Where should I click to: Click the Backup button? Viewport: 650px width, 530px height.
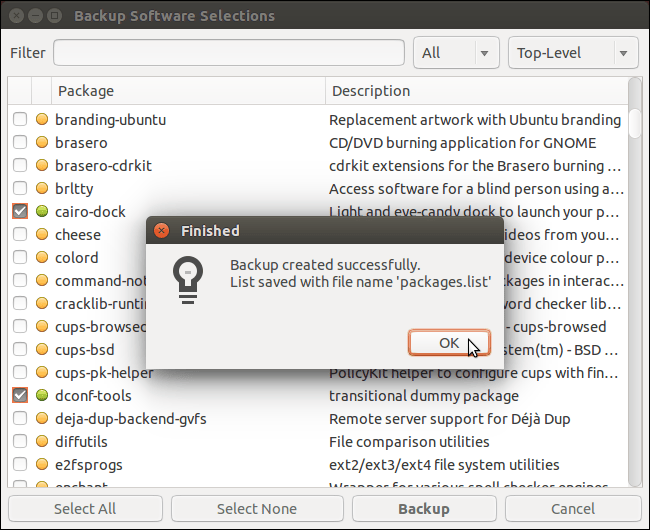click(424, 509)
